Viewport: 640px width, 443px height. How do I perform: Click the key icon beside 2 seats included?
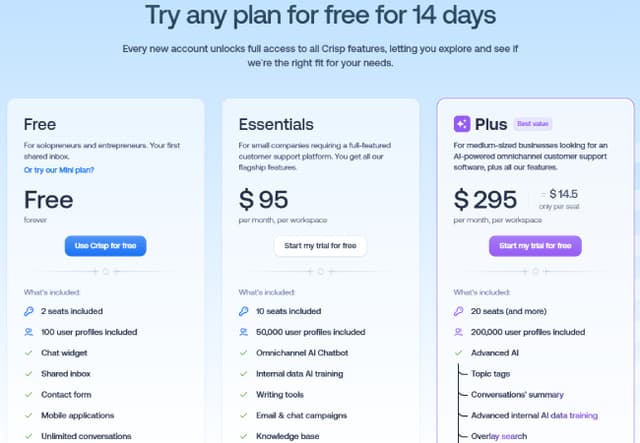(x=29, y=312)
